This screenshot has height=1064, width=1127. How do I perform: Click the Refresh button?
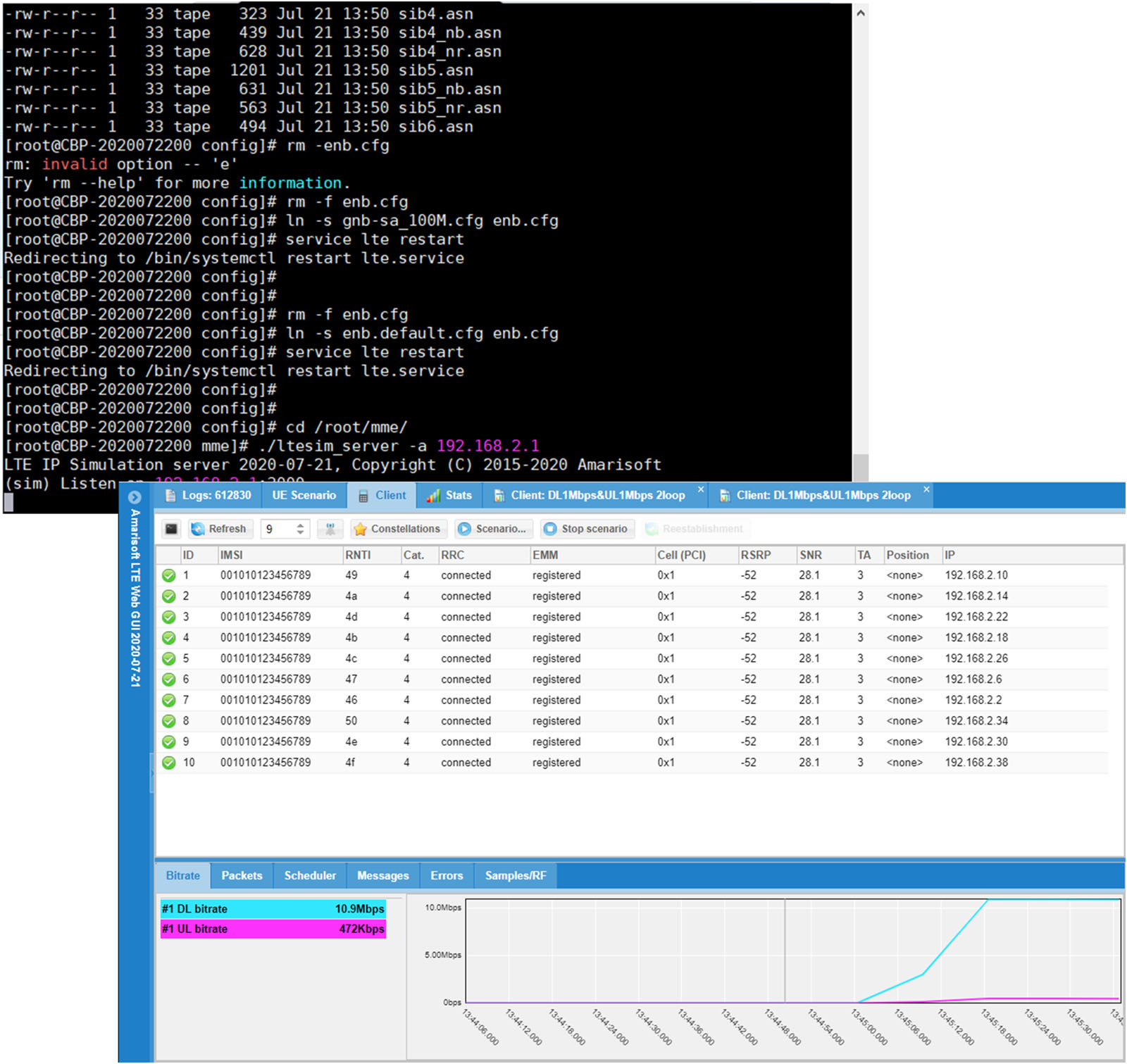tap(220, 529)
